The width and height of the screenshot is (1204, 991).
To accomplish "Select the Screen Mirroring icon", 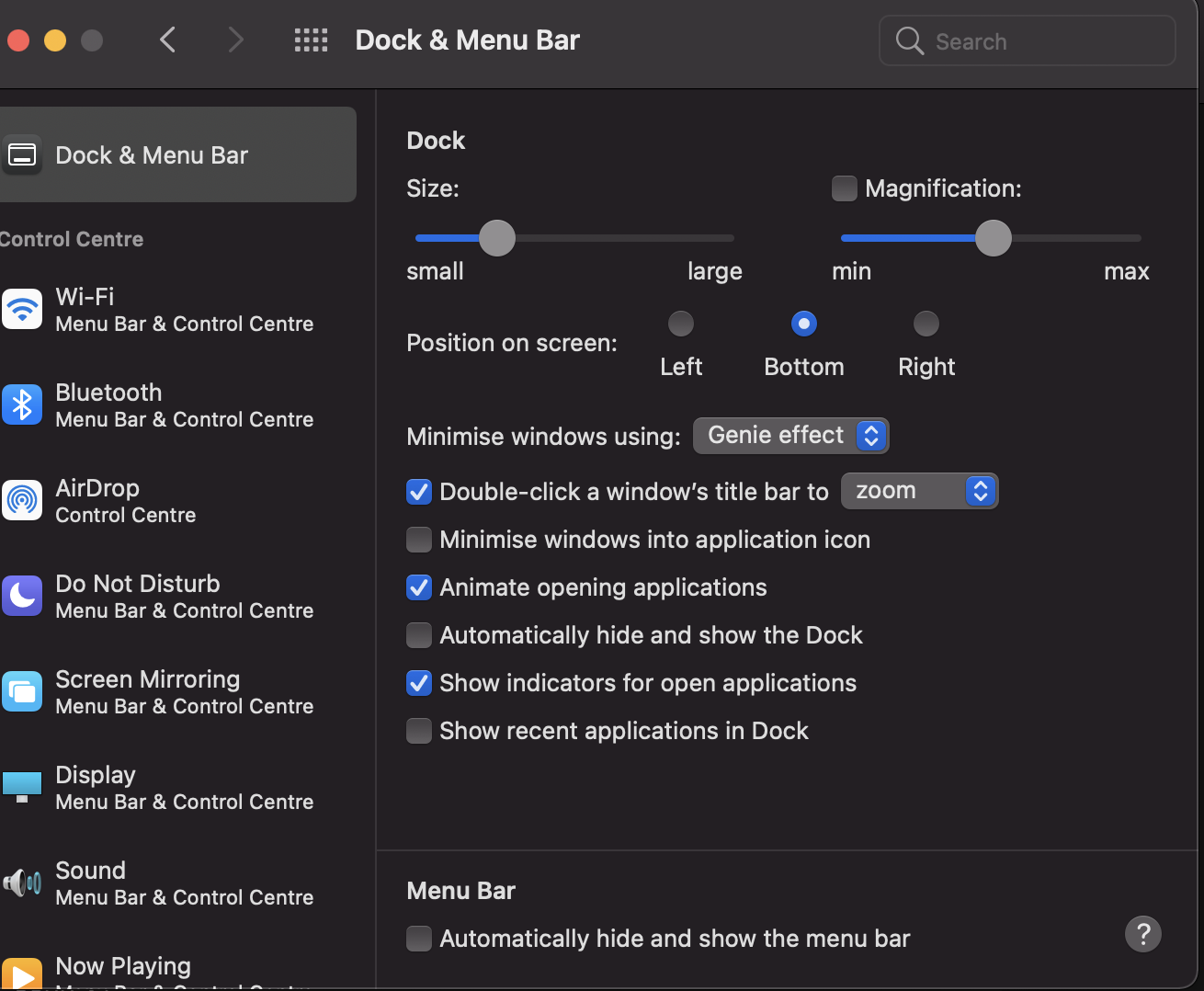I will coord(22,692).
